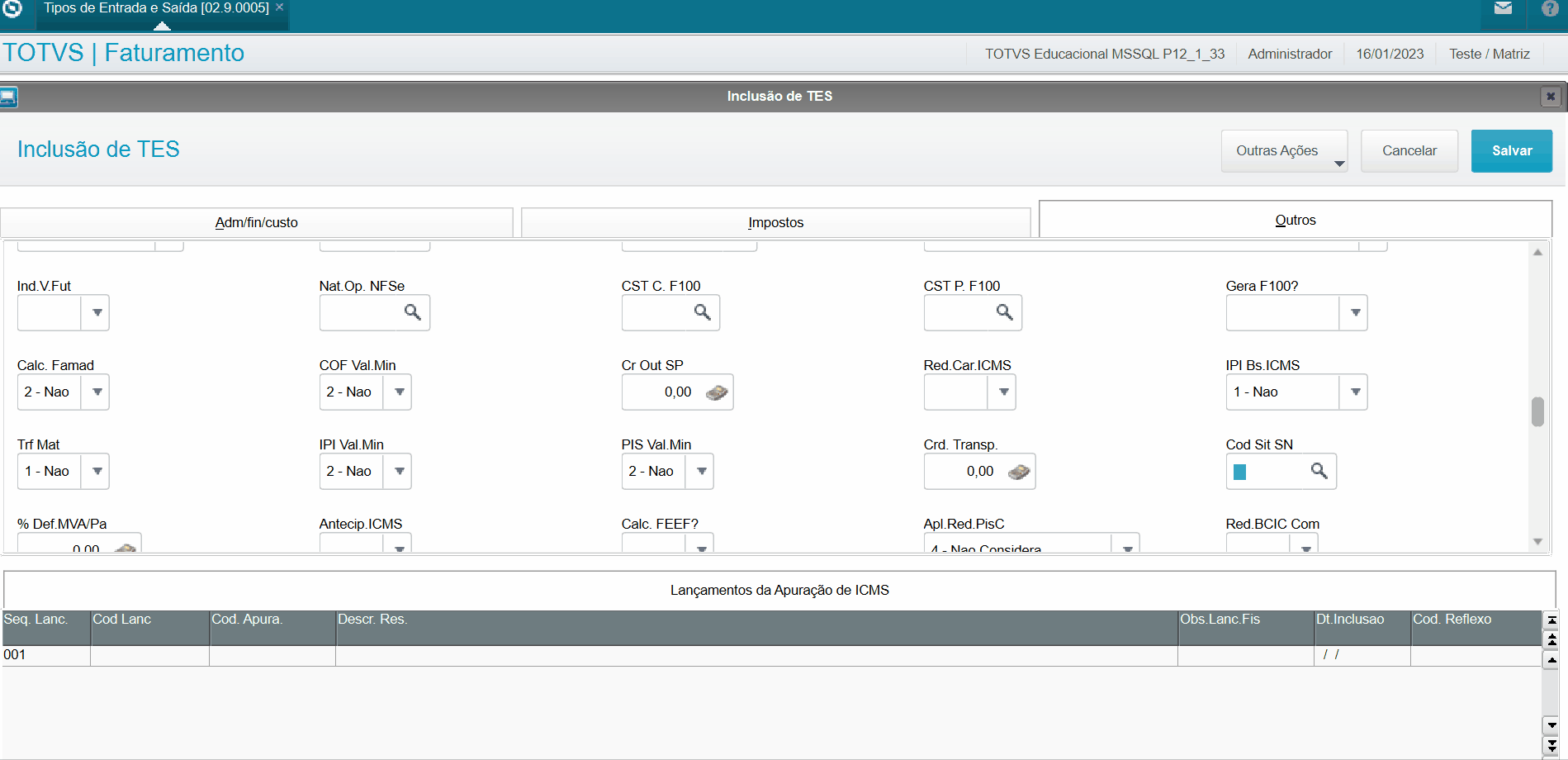Expand COF Val.Min dropdown
The image size is (1568, 760).
click(x=398, y=392)
